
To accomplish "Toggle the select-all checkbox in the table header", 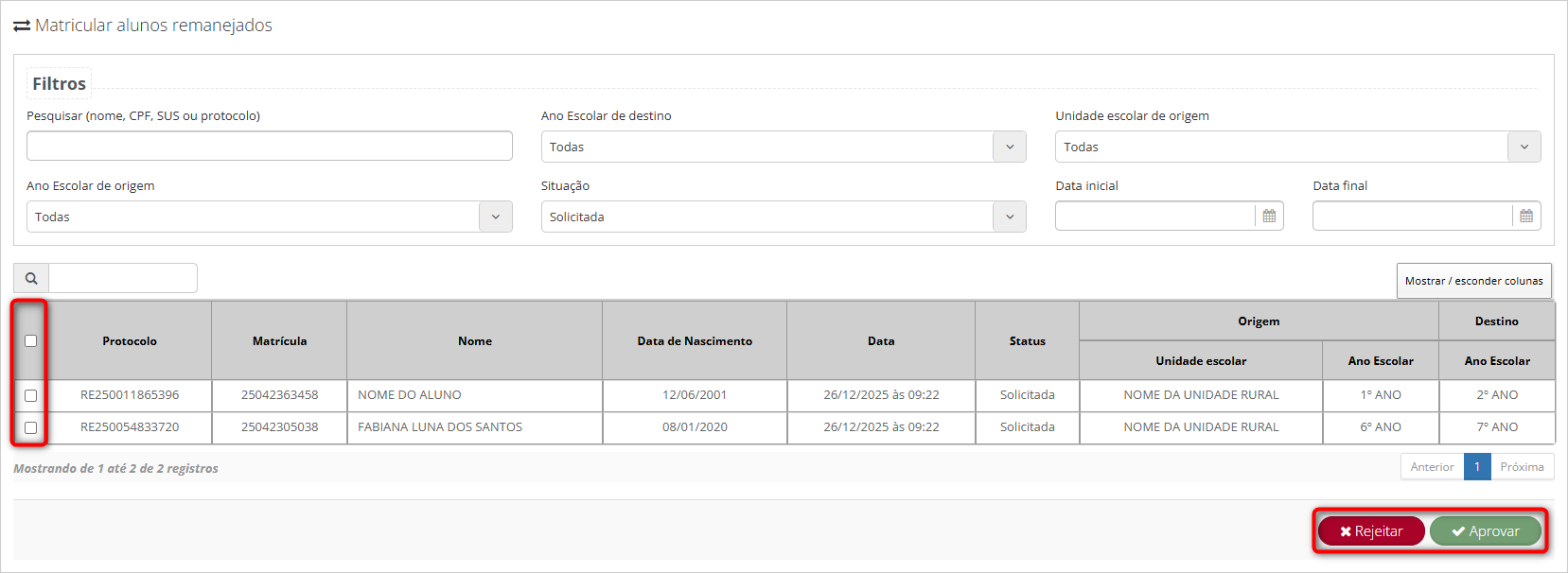I will 31,341.
